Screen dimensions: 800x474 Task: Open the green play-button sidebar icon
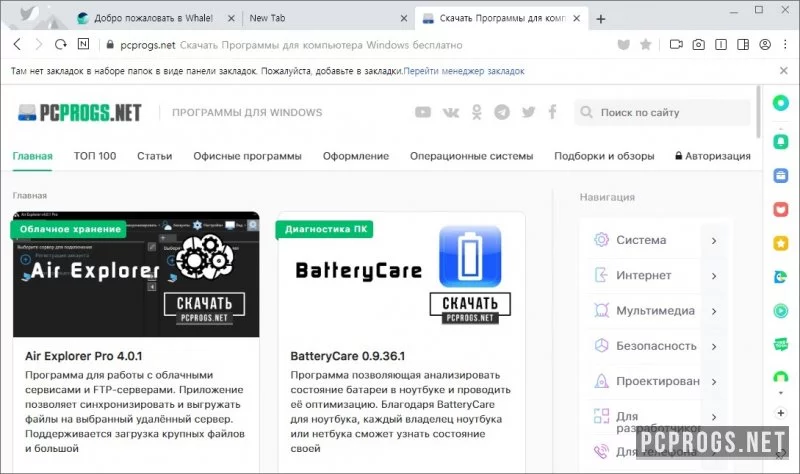781,310
